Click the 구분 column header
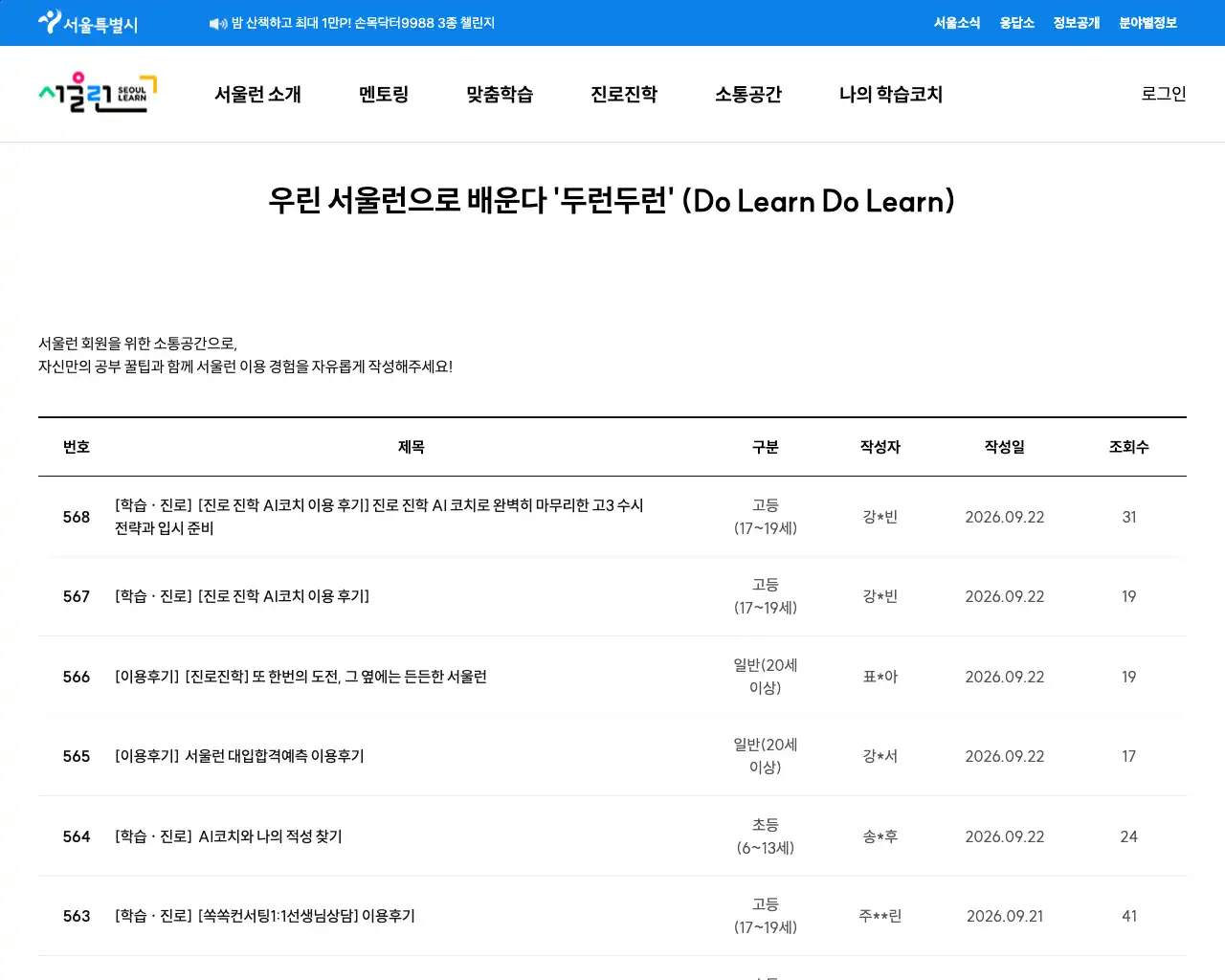The width and height of the screenshot is (1225, 980). pos(766,447)
